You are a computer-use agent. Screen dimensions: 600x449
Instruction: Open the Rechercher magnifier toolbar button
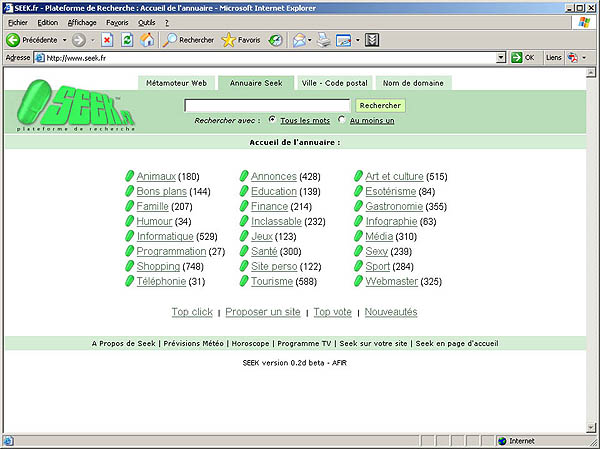[x=188, y=40]
